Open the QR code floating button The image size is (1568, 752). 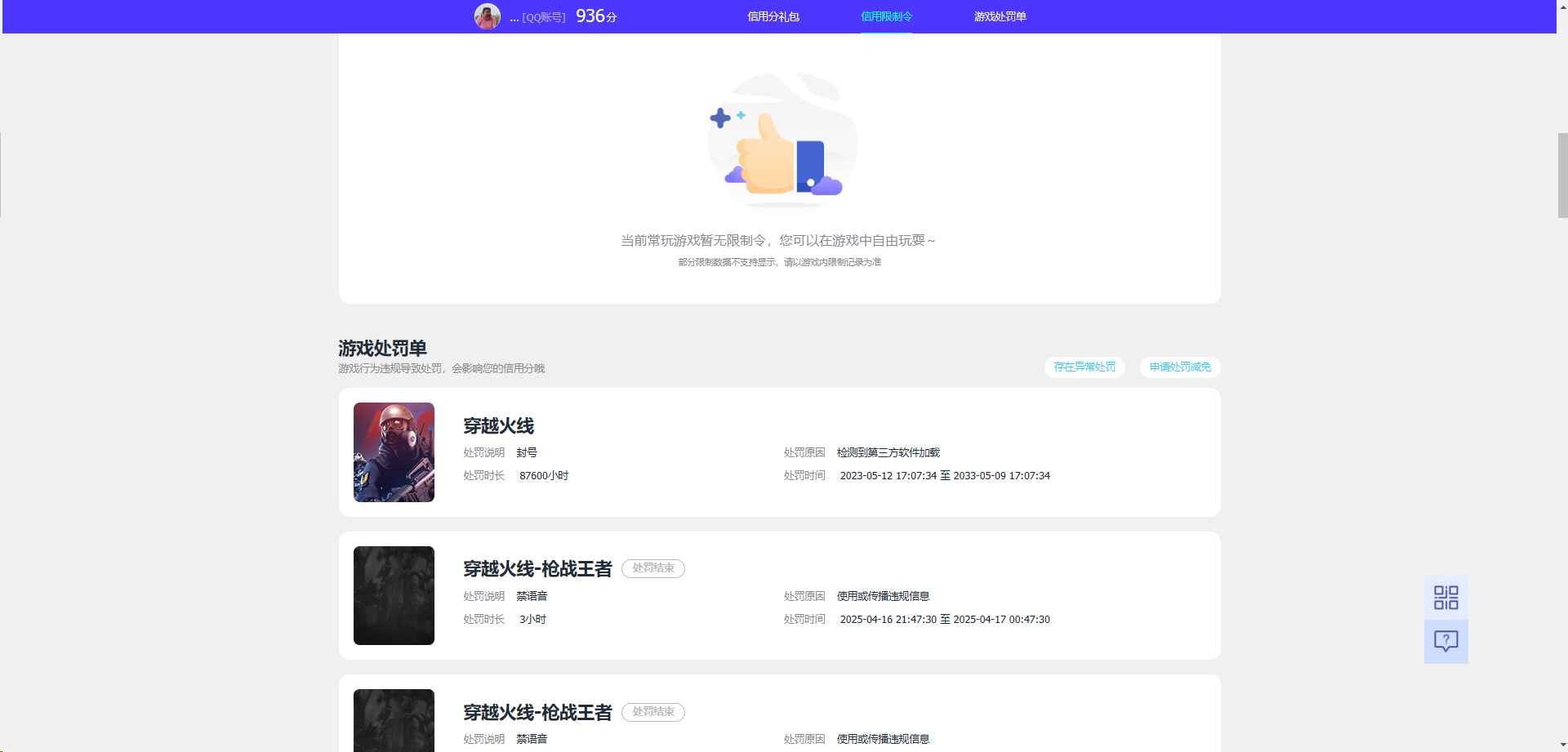click(1445, 598)
